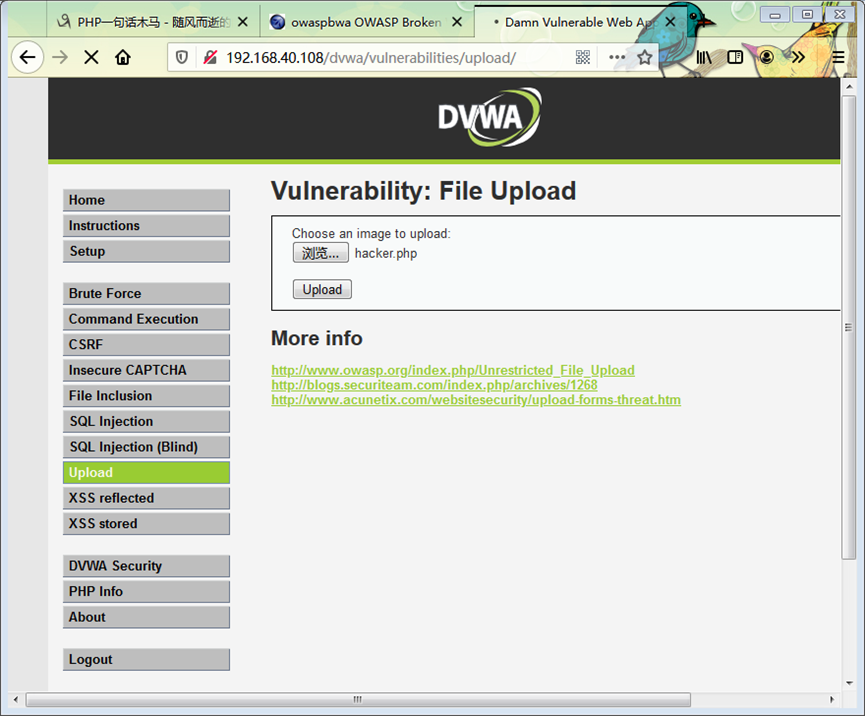Screen dimensions: 865x716
Task: Open the XSS stored page
Action: point(146,523)
